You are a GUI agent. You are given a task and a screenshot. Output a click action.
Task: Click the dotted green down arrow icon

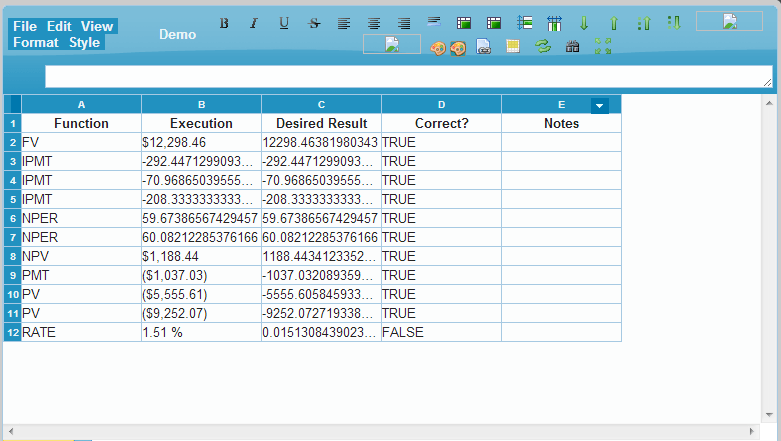click(673, 23)
